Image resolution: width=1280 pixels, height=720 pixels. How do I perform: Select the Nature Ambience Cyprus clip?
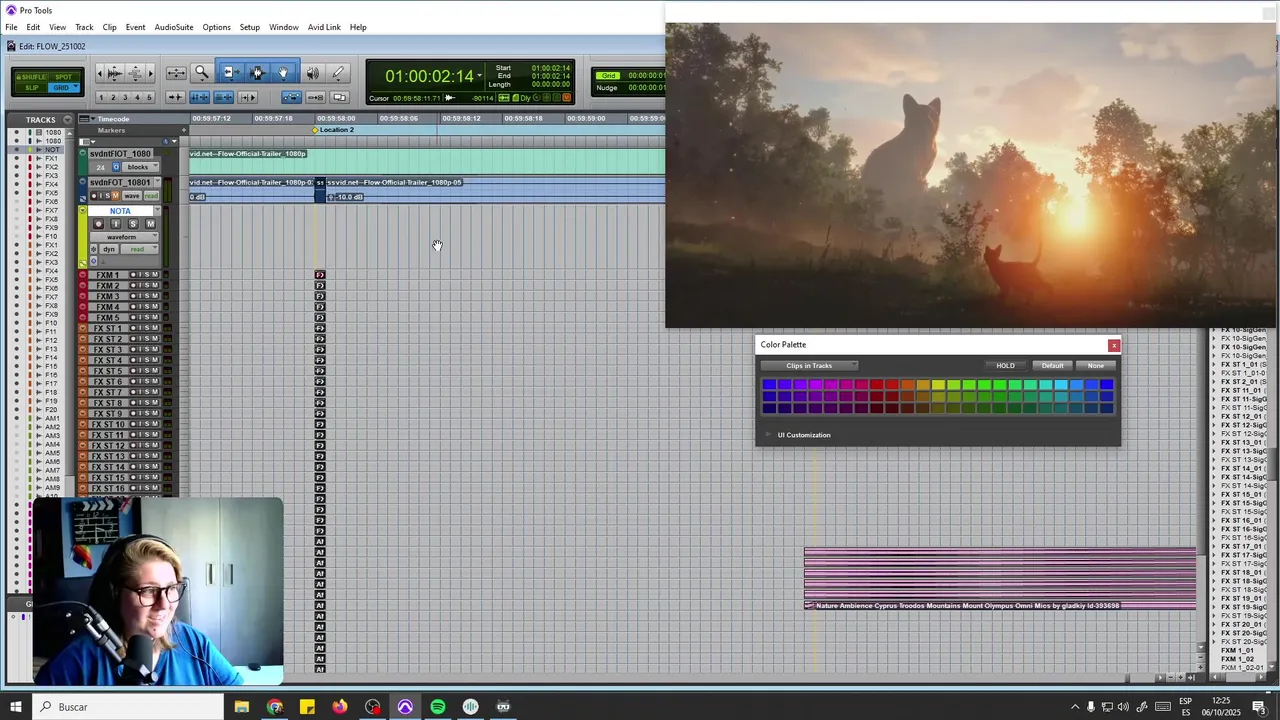(x=1000, y=578)
